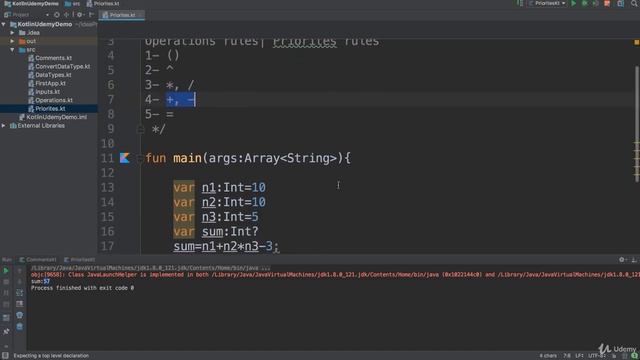640x360 pixels.
Task: Click src breadcrumb in navigation bar
Action: (72, 4)
